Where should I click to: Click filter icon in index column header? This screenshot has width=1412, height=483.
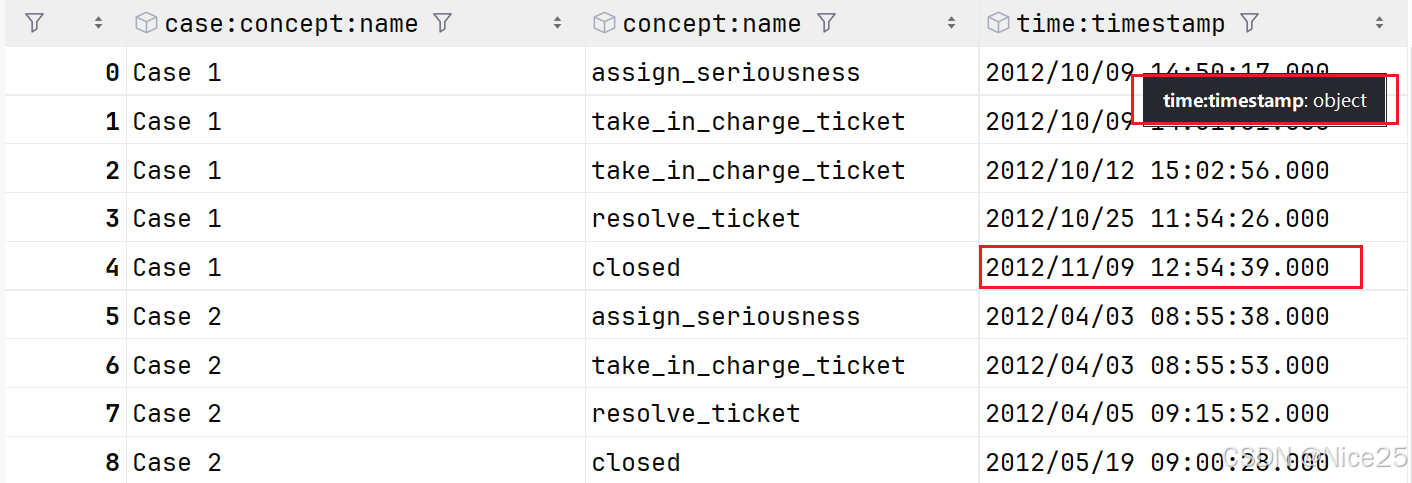click(33, 23)
